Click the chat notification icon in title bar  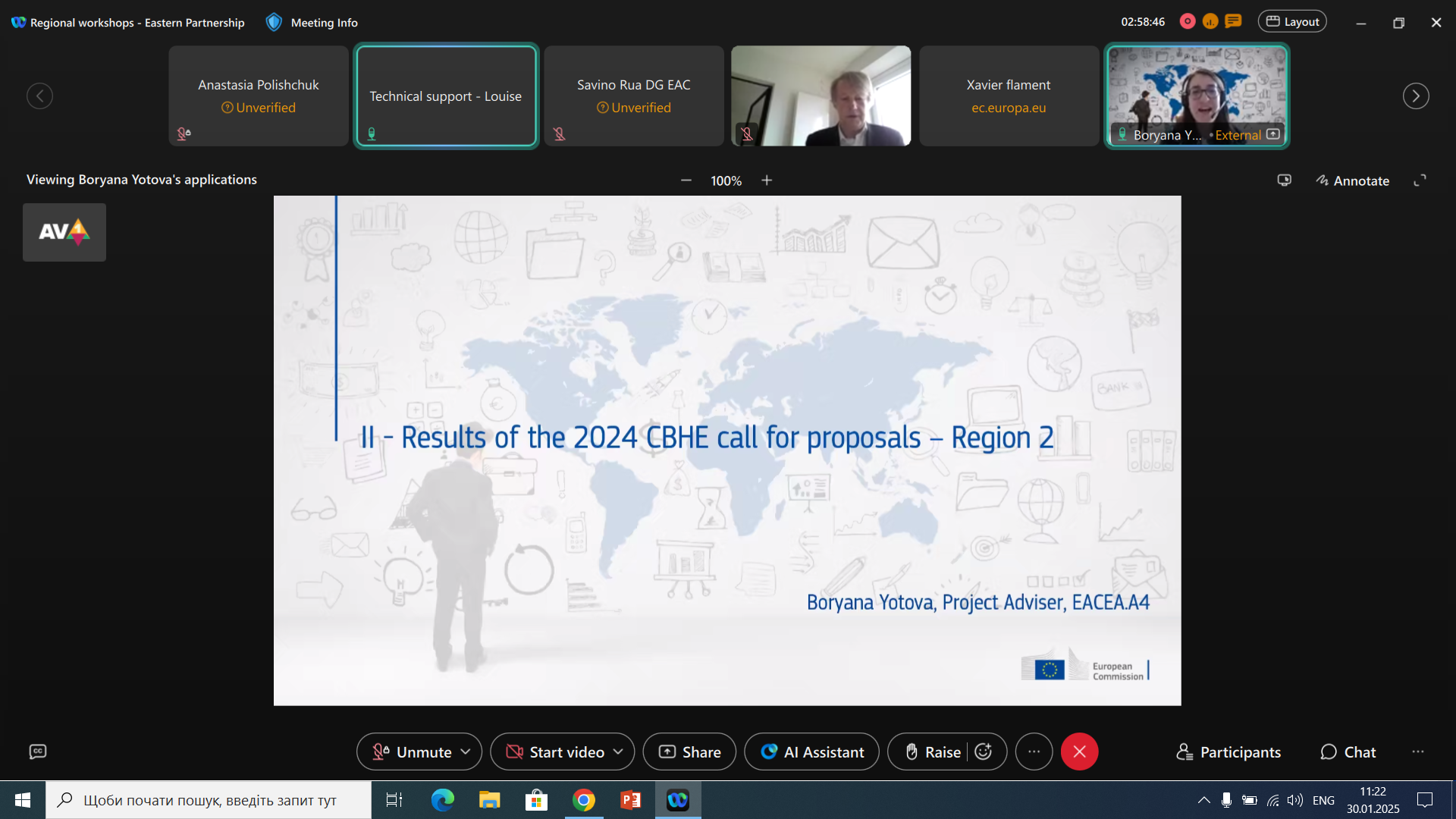point(1234,21)
